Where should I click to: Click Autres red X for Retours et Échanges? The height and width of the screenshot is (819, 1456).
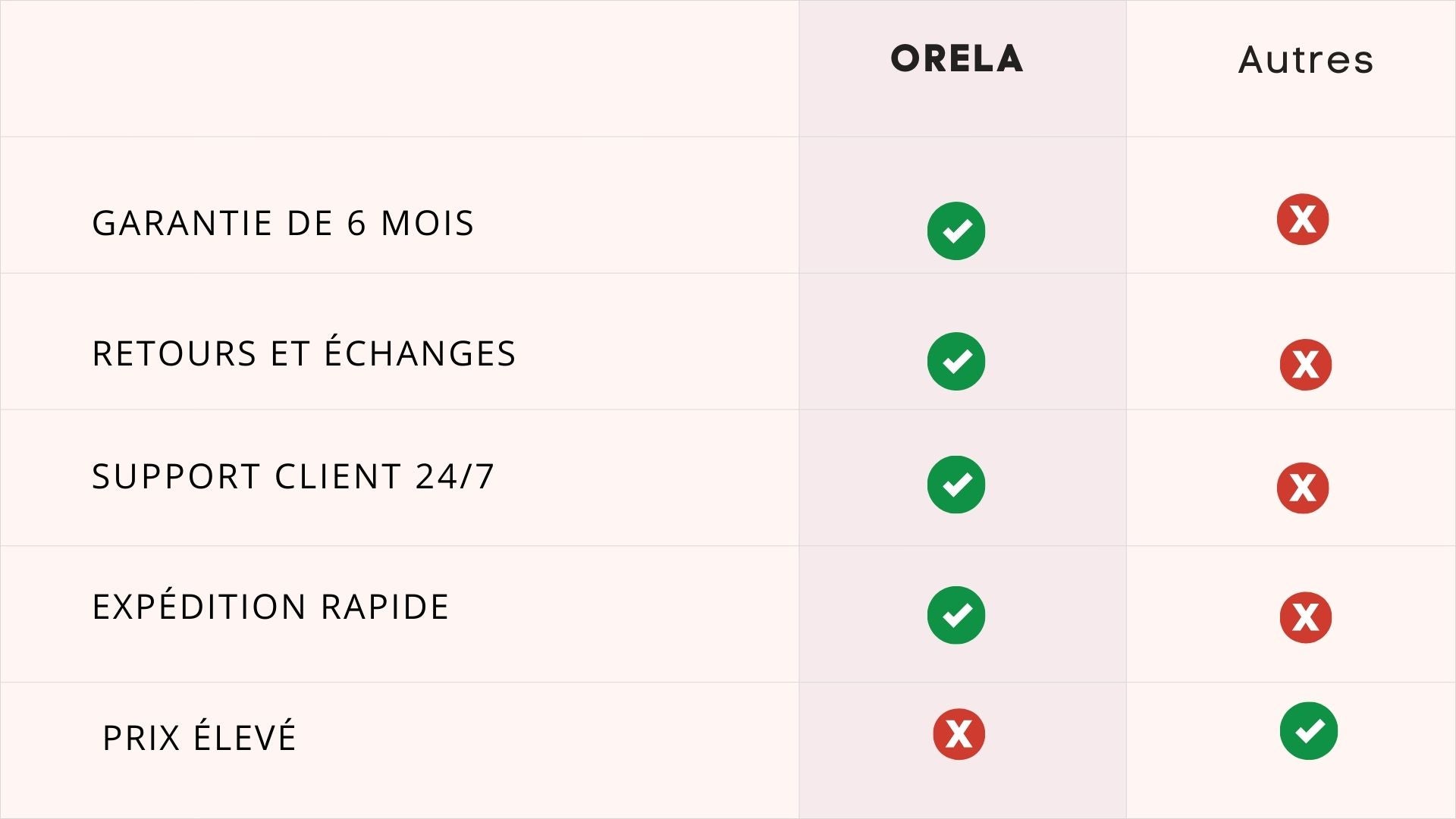coord(1305,365)
